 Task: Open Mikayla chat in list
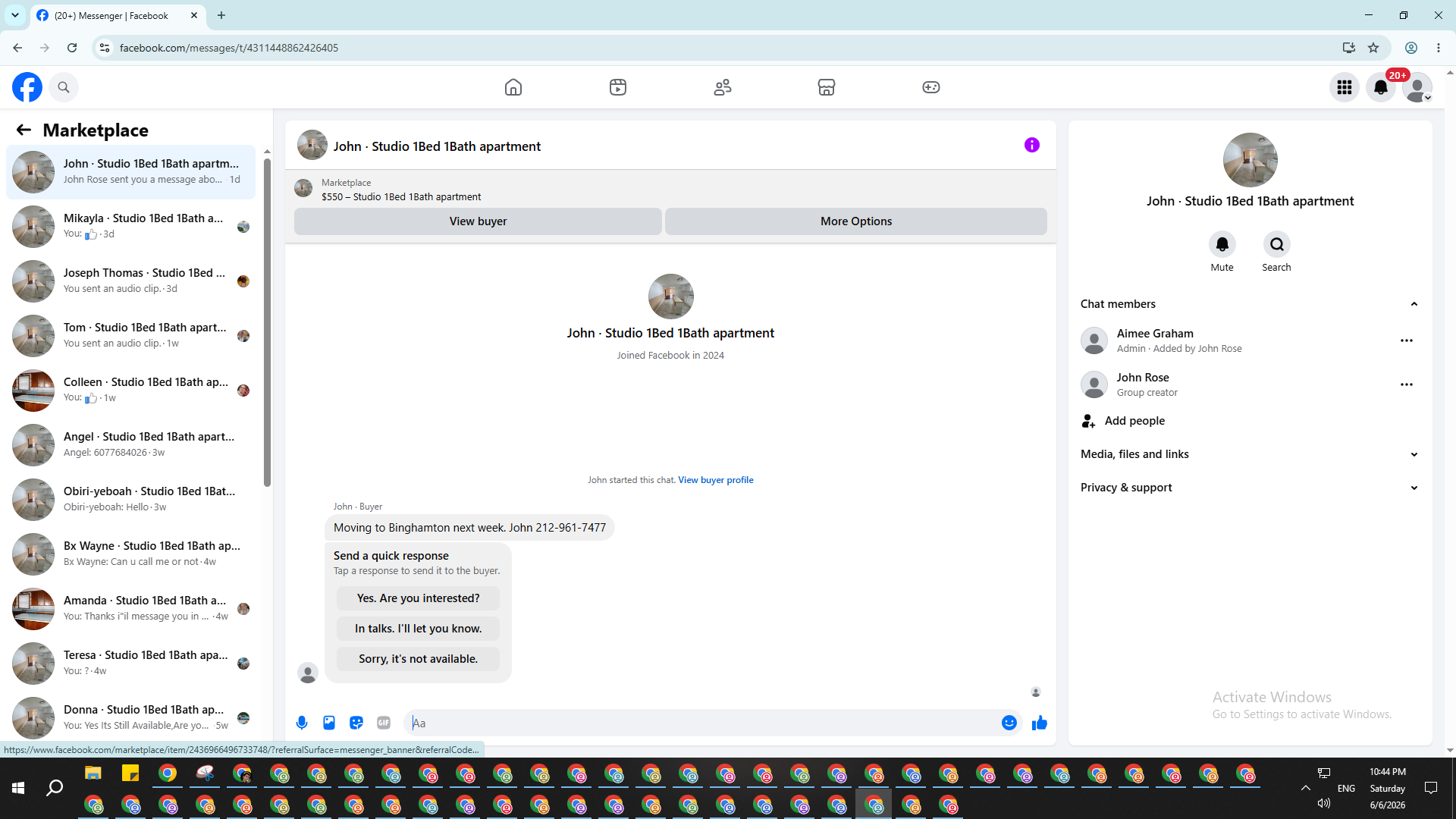tap(131, 227)
